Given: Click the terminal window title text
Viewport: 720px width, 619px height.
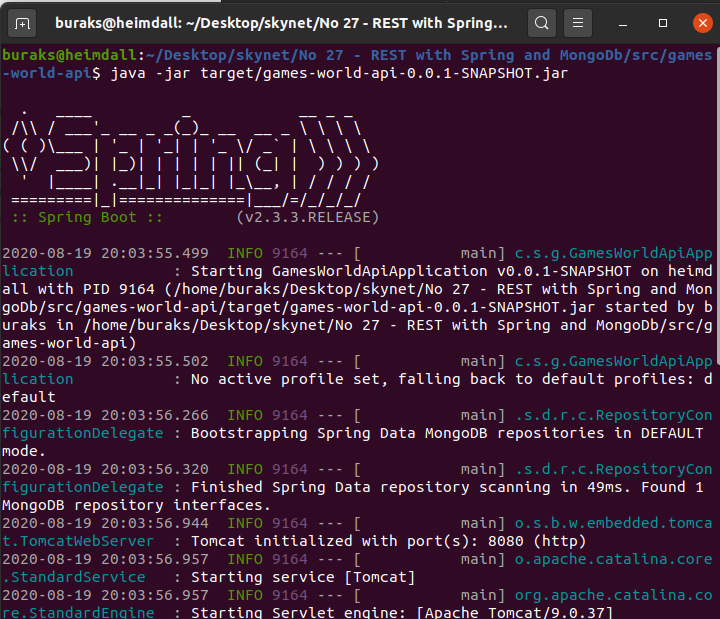Looking at the screenshot, I should pyautogui.click(x=281, y=23).
